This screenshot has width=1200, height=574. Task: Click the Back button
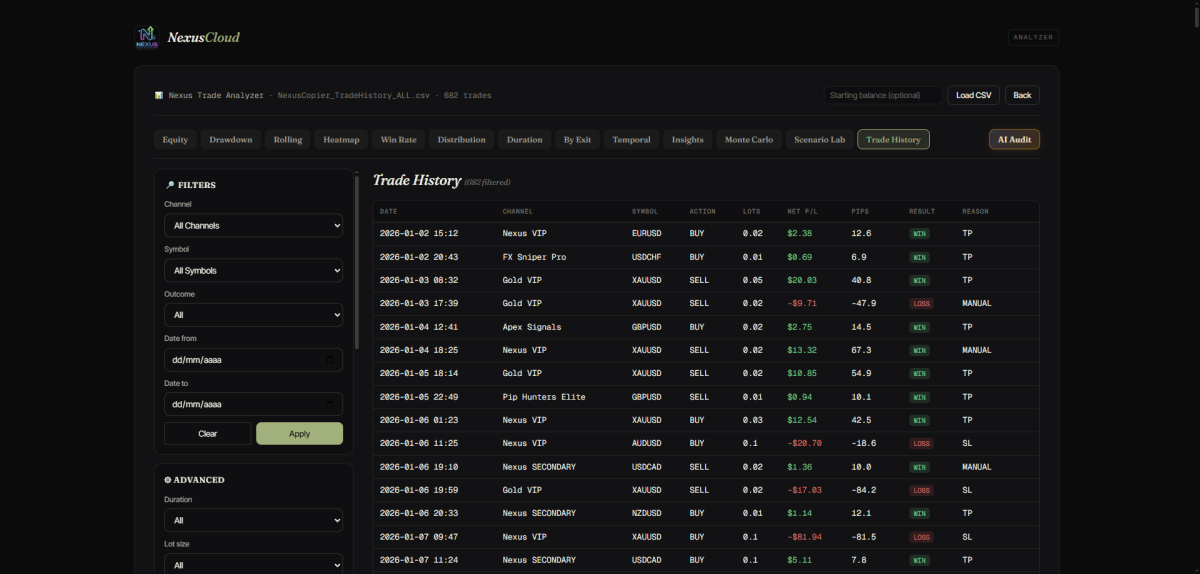[x=1022, y=95]
